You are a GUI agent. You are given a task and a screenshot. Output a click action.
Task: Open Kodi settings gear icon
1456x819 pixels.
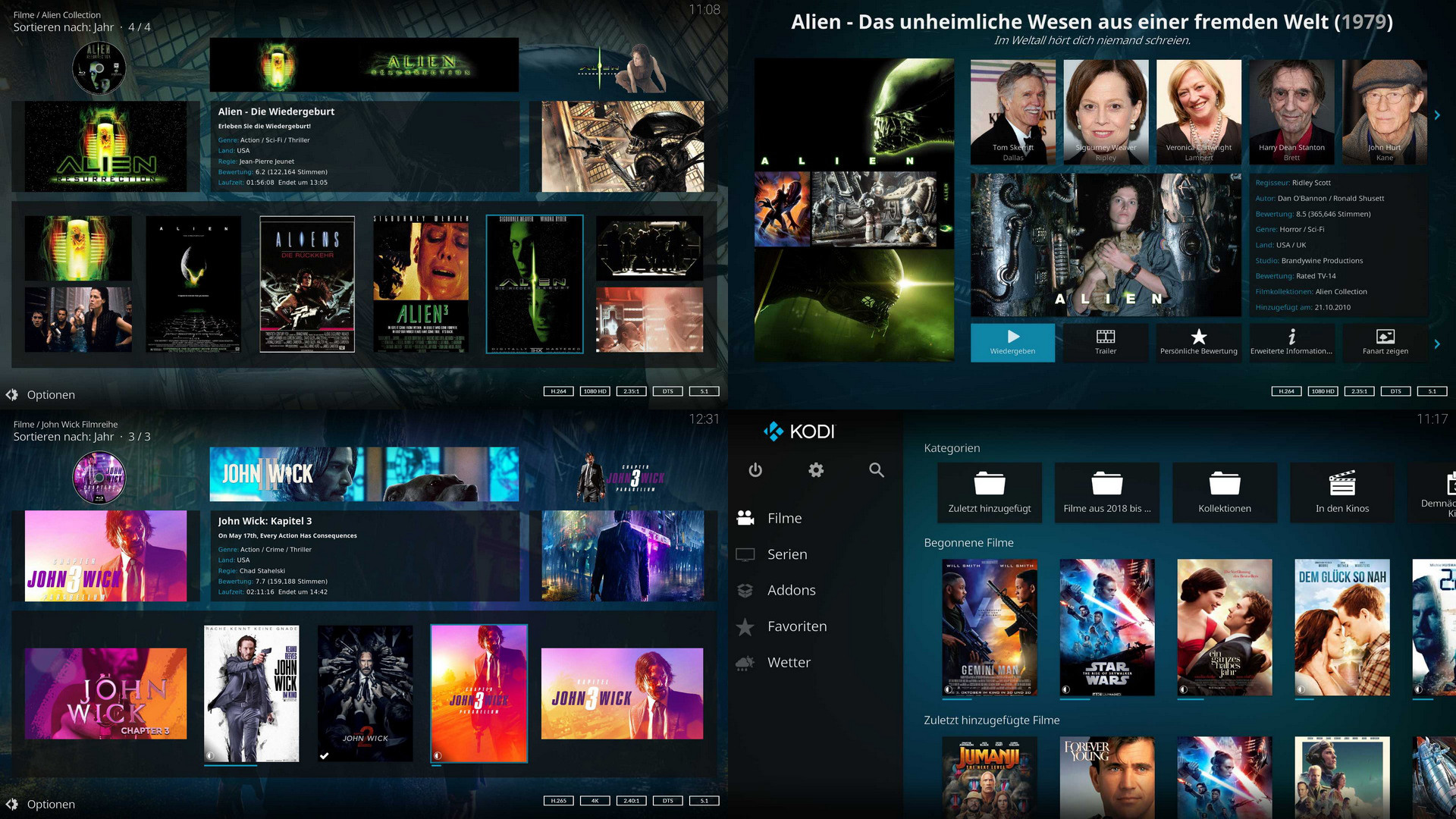(x=816, y=470)
